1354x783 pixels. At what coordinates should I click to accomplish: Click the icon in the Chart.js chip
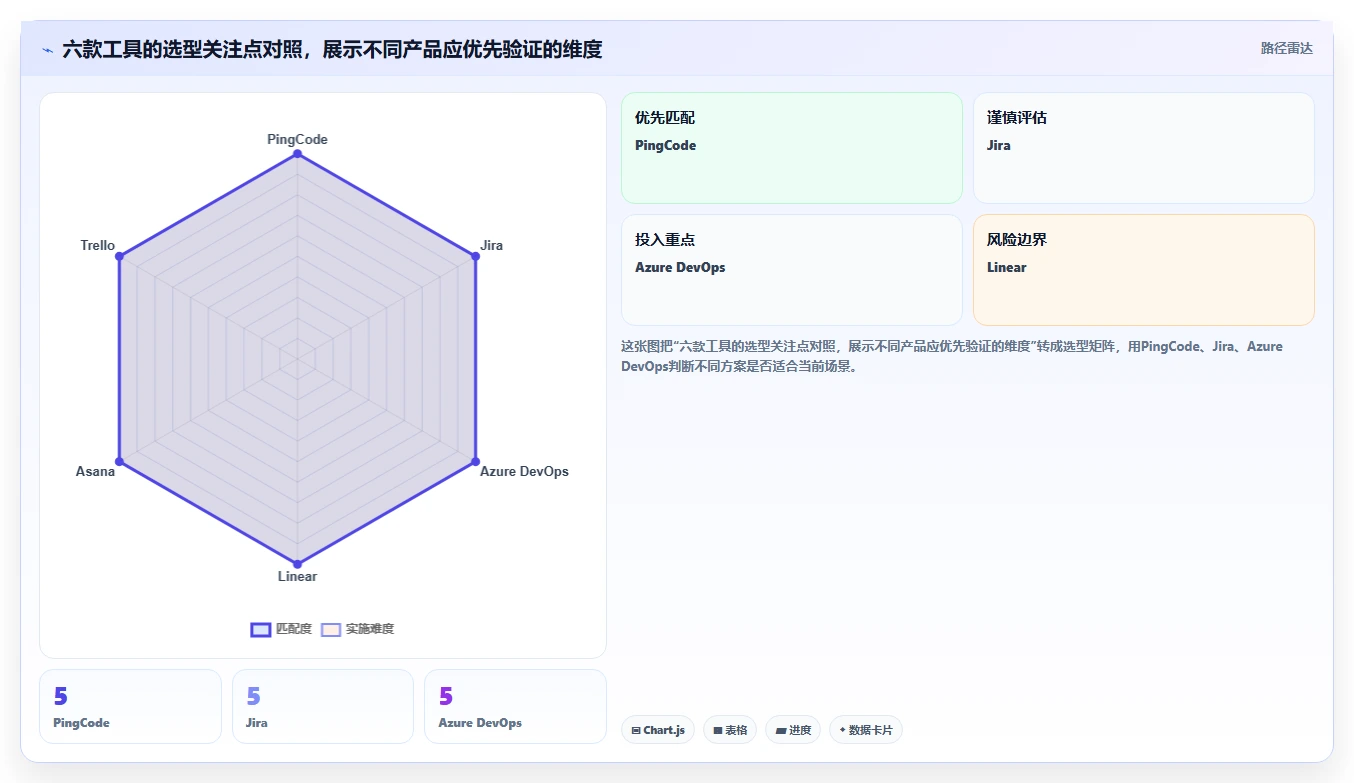(636, 731)
